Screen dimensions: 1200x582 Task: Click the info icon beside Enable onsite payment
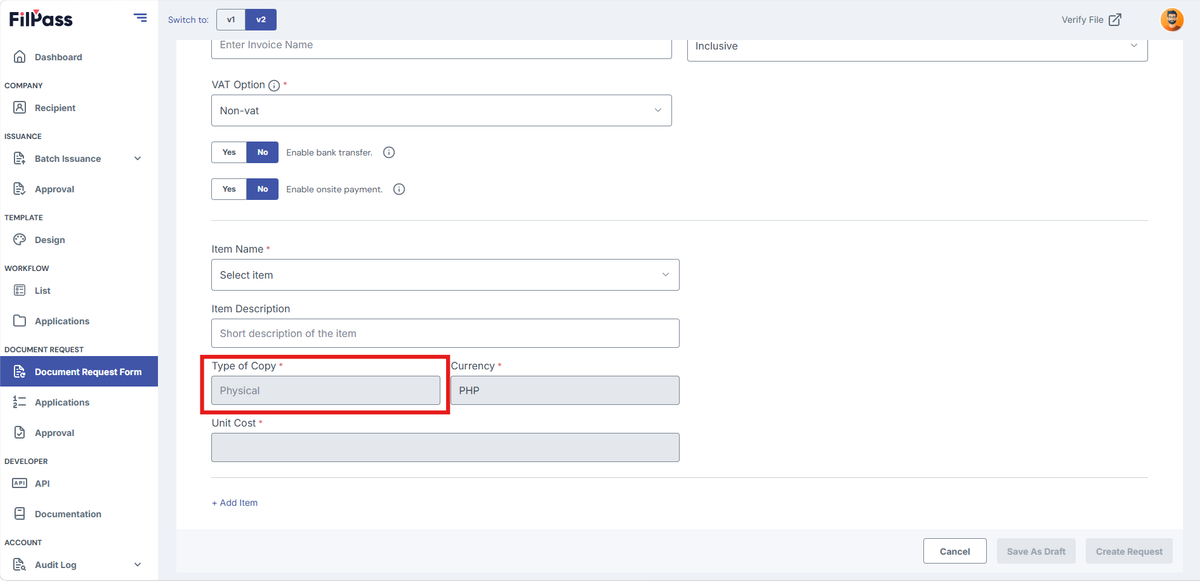point(399,189)
